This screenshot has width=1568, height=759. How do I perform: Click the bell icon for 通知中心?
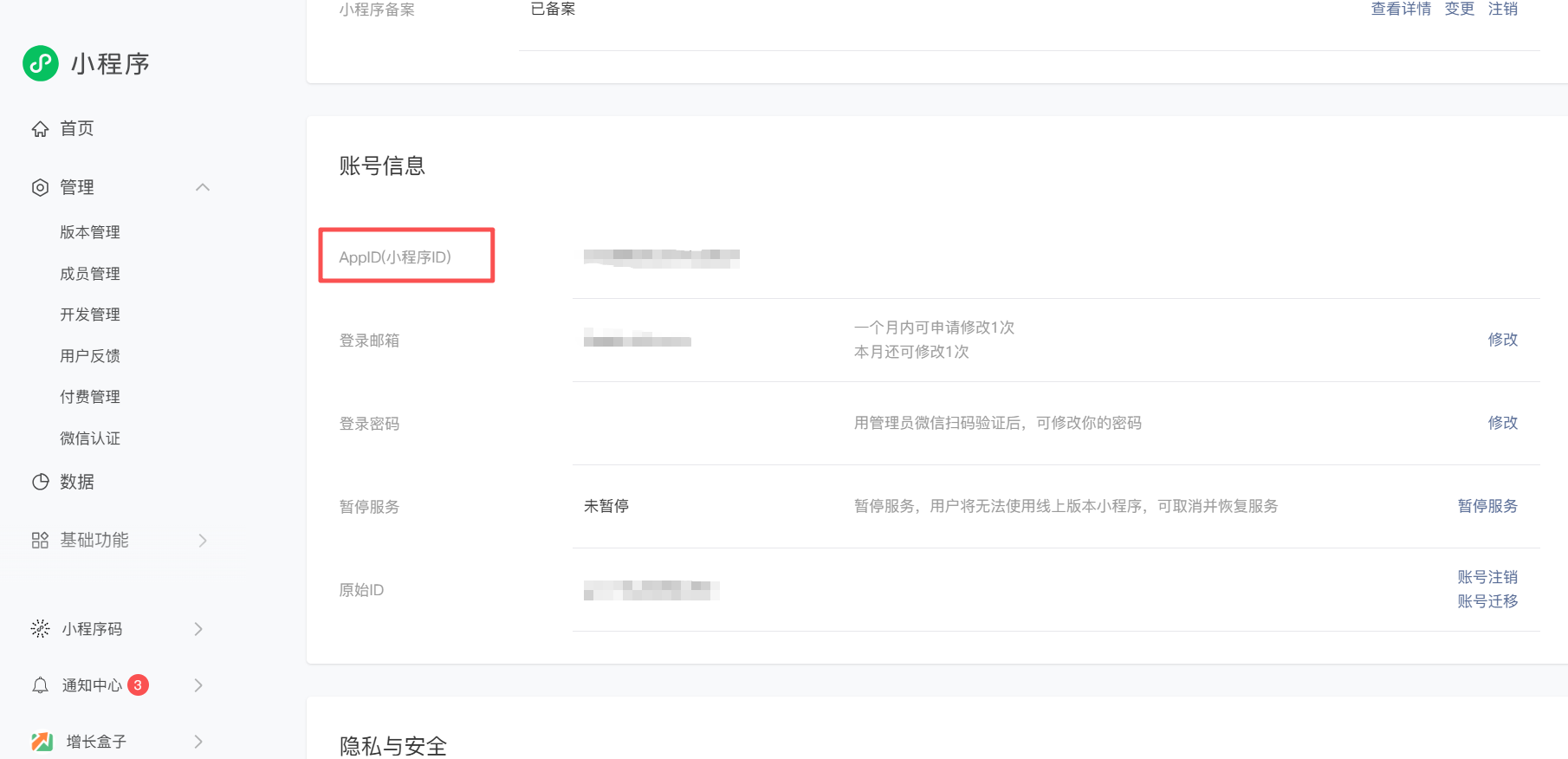tap(40, 685)
